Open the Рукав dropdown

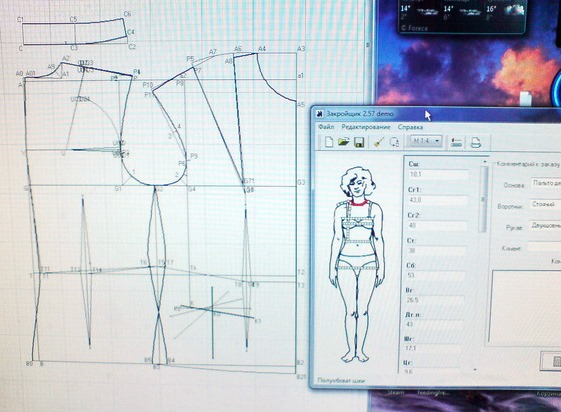(545, 226)
